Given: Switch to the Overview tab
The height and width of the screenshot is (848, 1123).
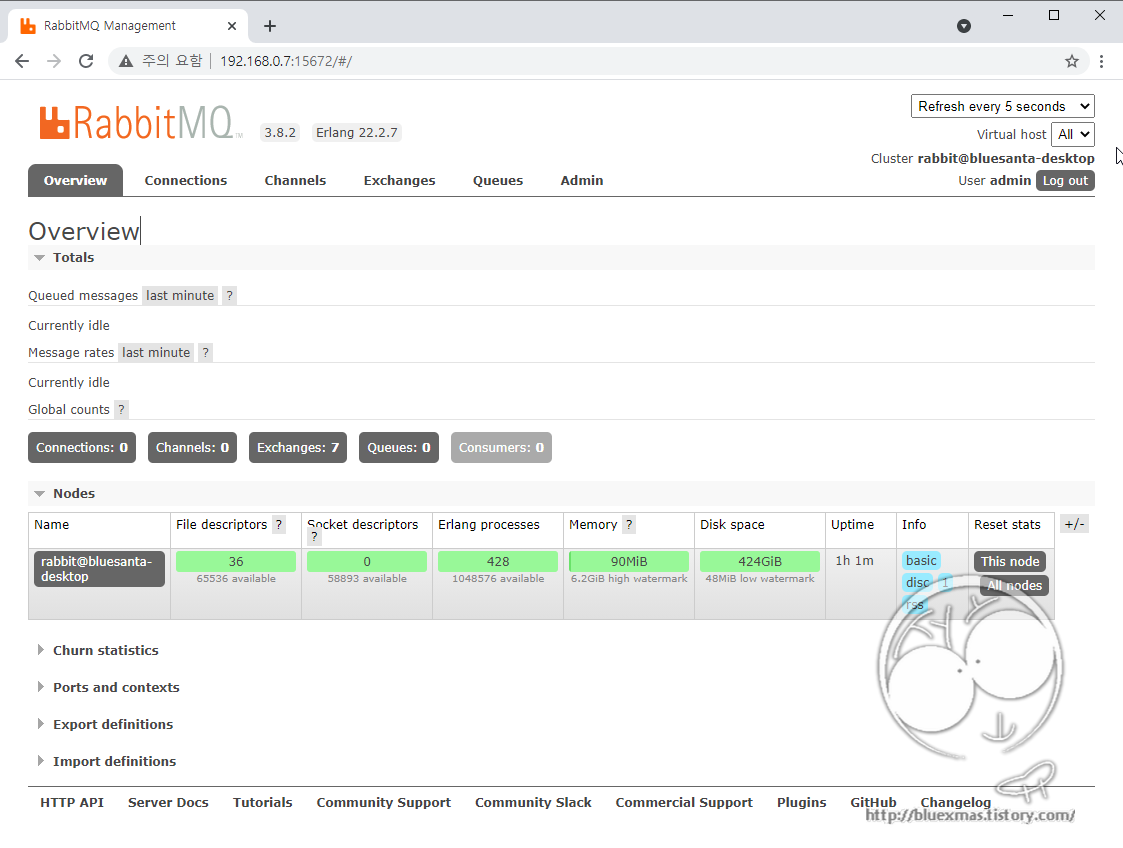Looking at the screenshot, I should pos(75,180).
